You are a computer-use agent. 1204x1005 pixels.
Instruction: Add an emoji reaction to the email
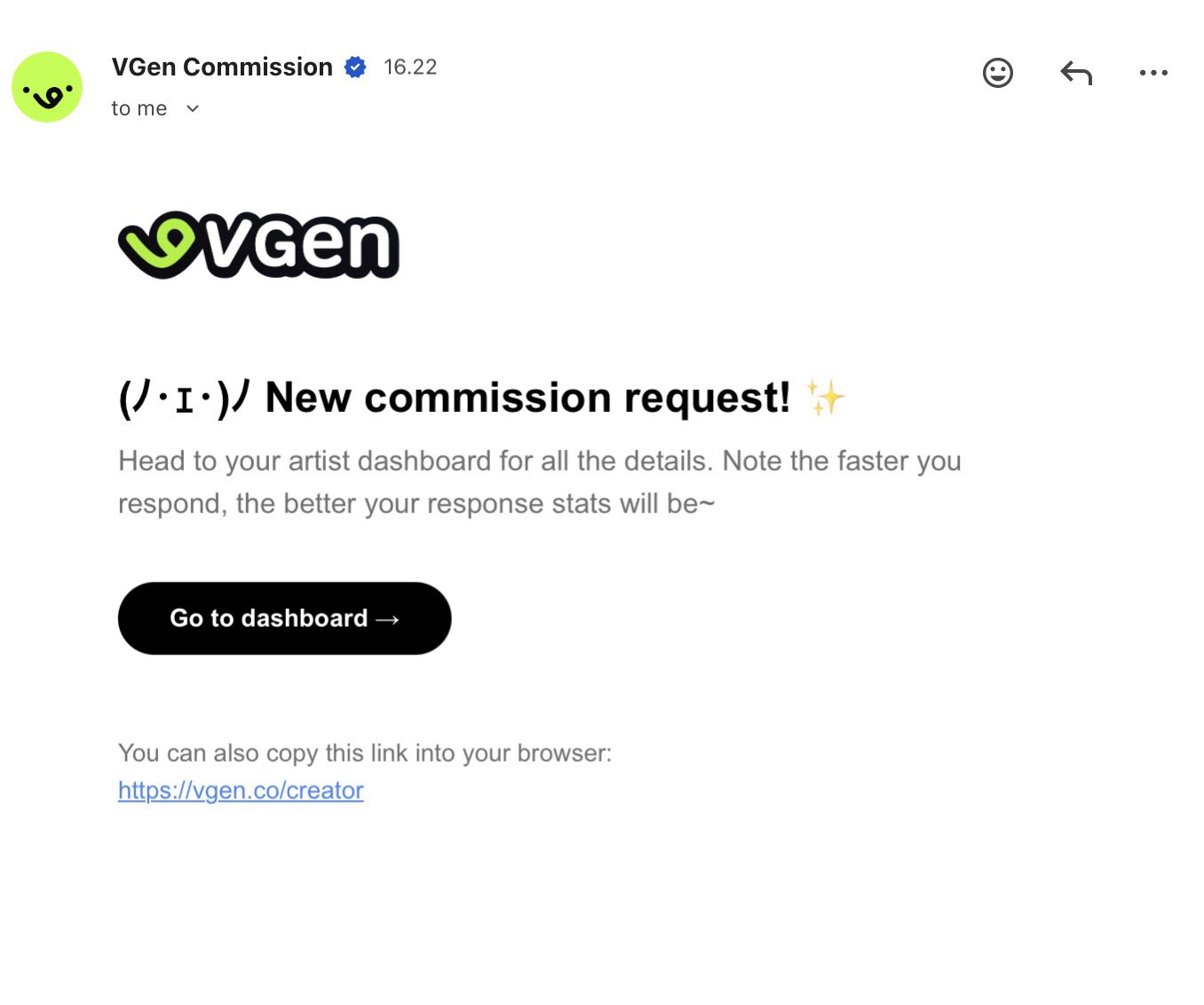[x=997, y=73]
